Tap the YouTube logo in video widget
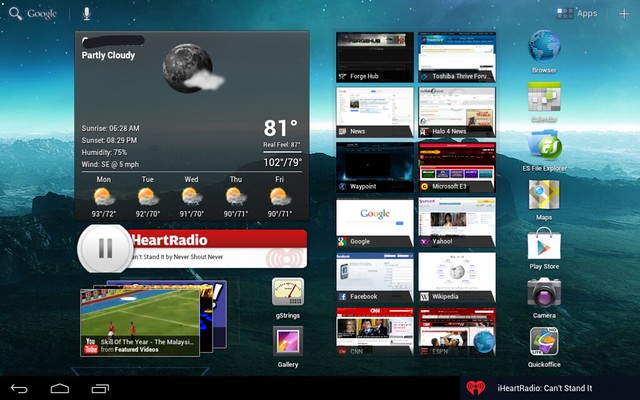The height and width of the screenshot is (400, 640). 90,345
